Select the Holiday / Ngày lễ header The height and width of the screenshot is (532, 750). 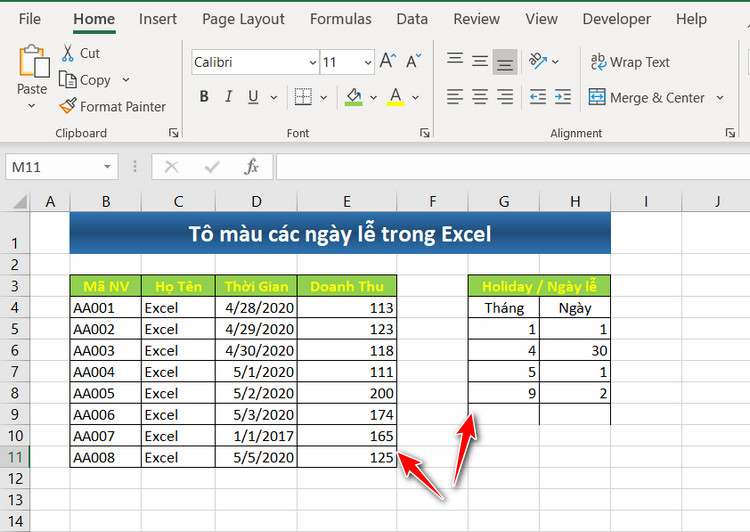pos(539,286)
